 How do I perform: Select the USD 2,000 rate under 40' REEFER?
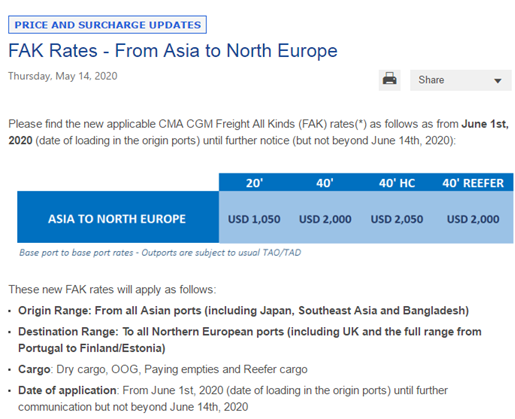tap(473, 219)
